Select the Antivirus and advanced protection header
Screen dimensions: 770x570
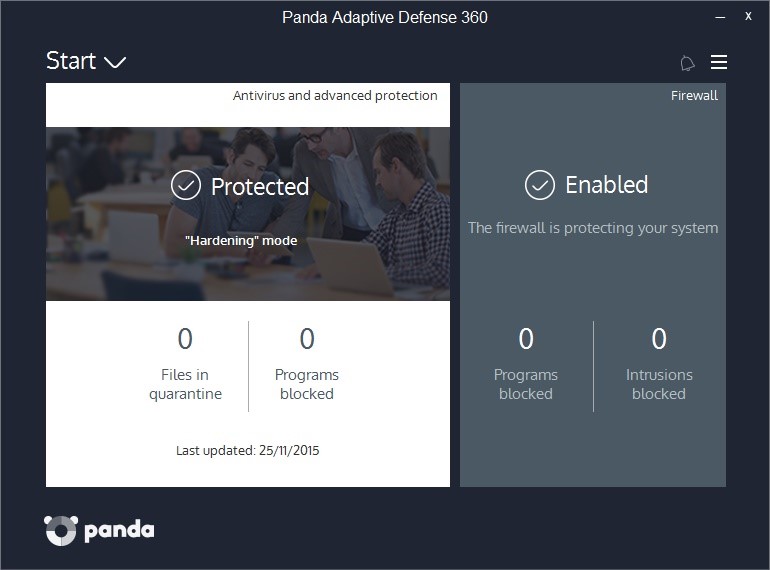pyautogui.click(x=335, y=96)
